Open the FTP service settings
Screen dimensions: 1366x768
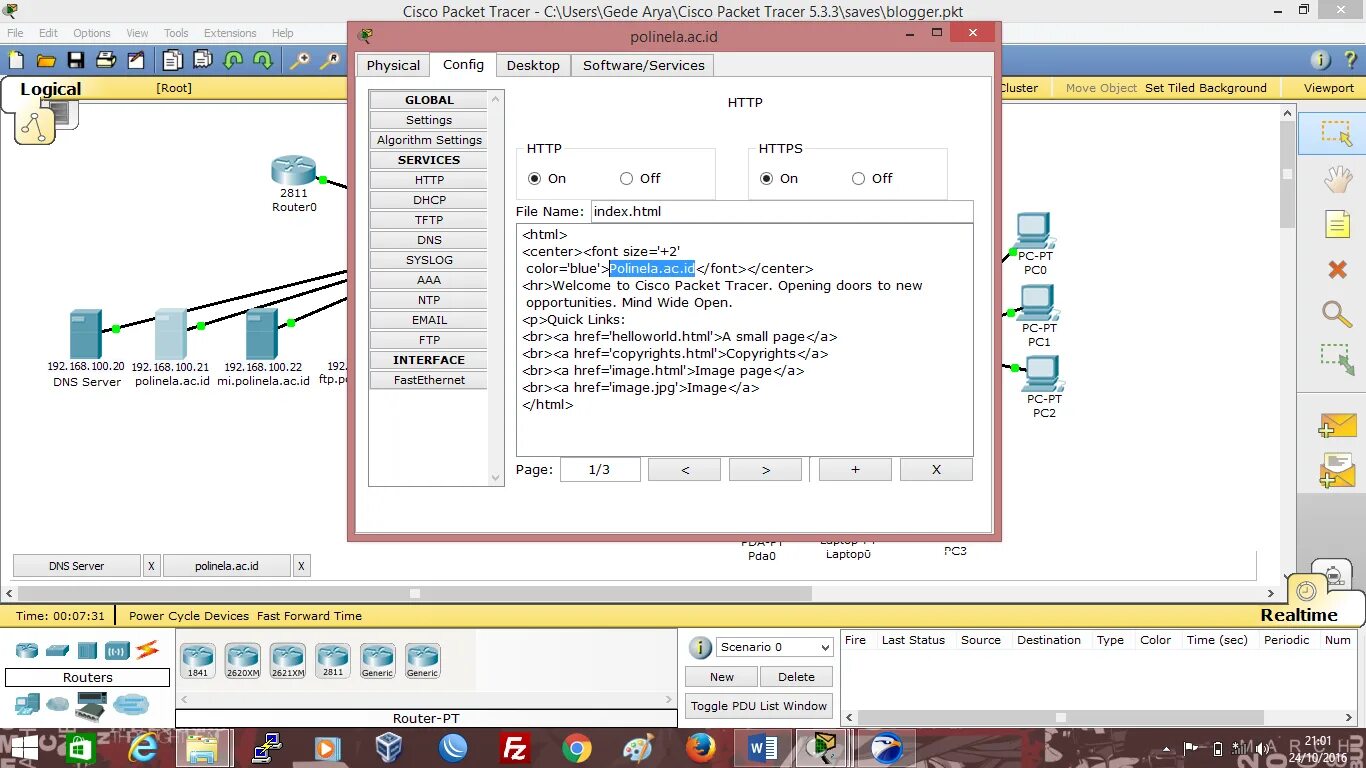pyautogui.click(x=429, y=340)
